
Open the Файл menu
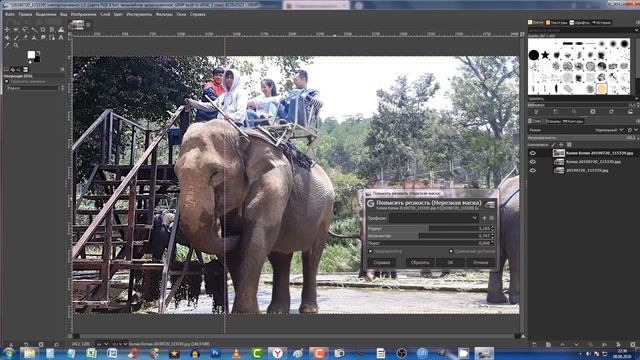coord(10,14)
